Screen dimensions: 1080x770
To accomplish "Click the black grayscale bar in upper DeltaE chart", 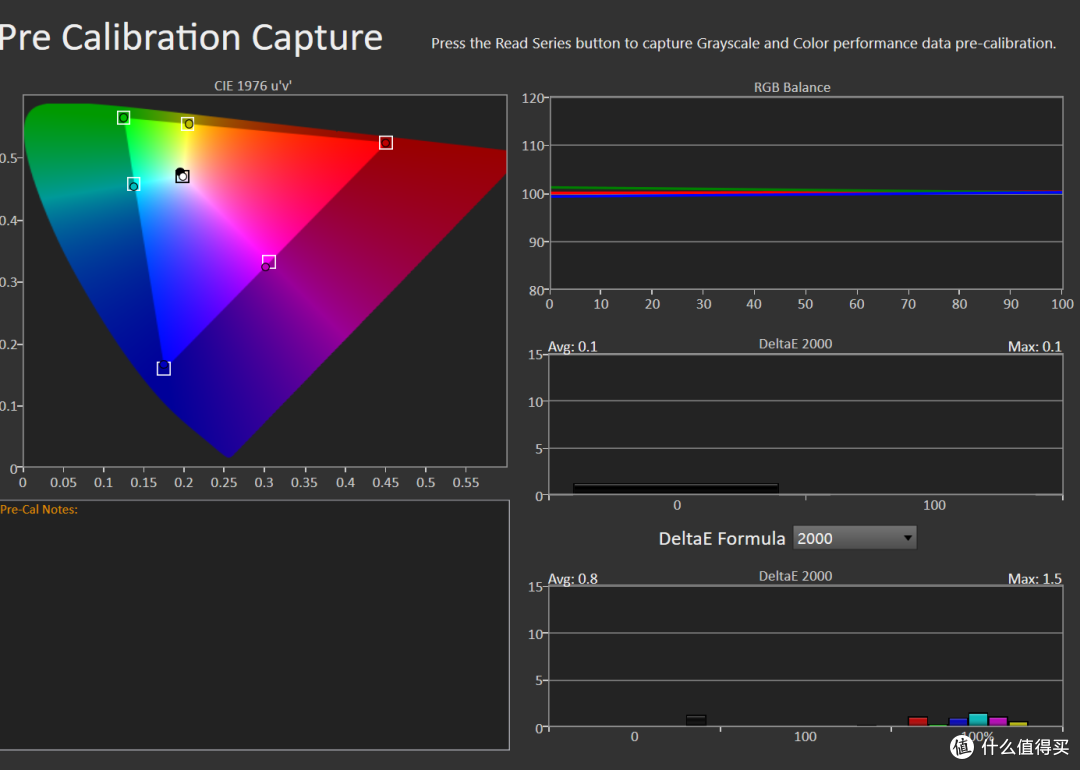I will 676,488.
